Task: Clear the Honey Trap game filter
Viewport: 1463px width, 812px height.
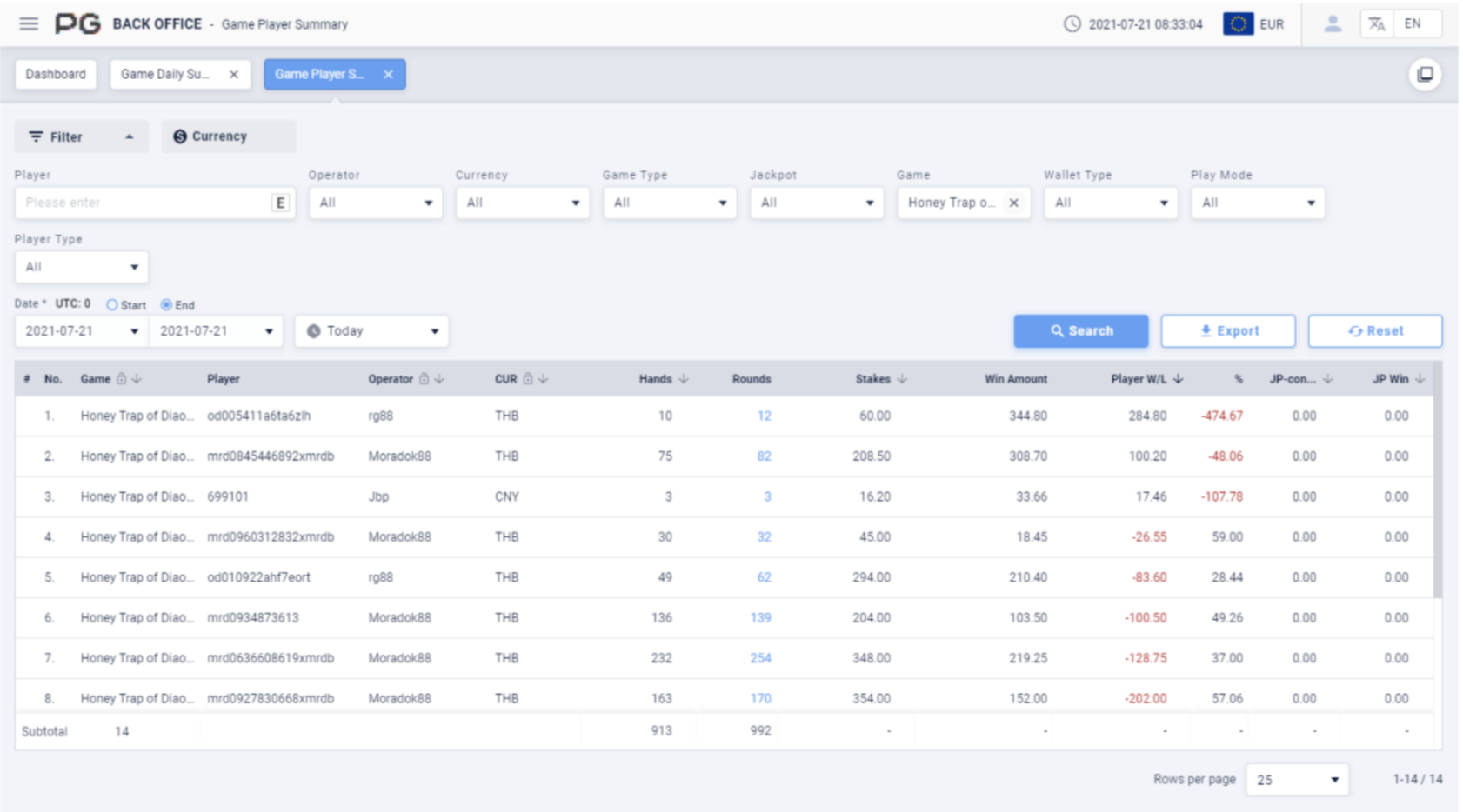Action: 1013,203
